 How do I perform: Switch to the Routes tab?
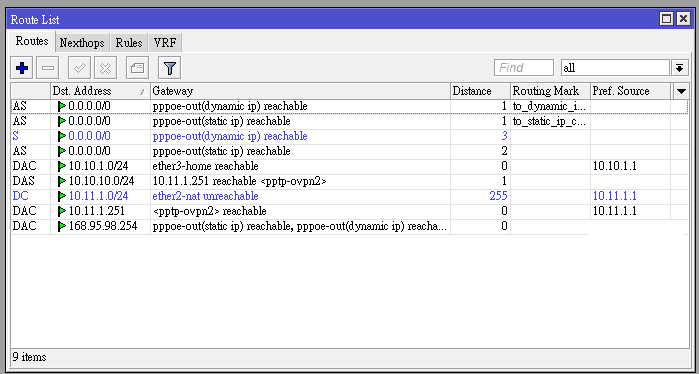tap(32, 41)
